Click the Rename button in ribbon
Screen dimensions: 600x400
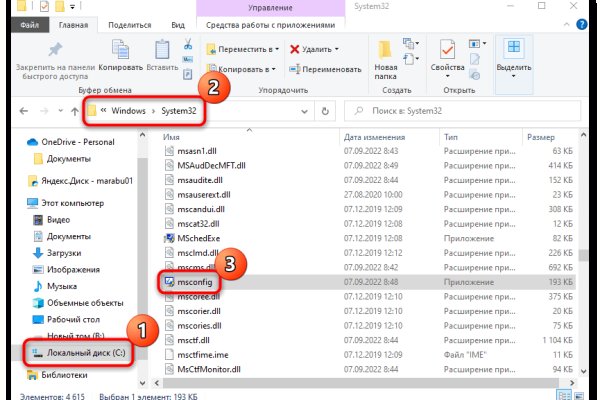point(320,71)
